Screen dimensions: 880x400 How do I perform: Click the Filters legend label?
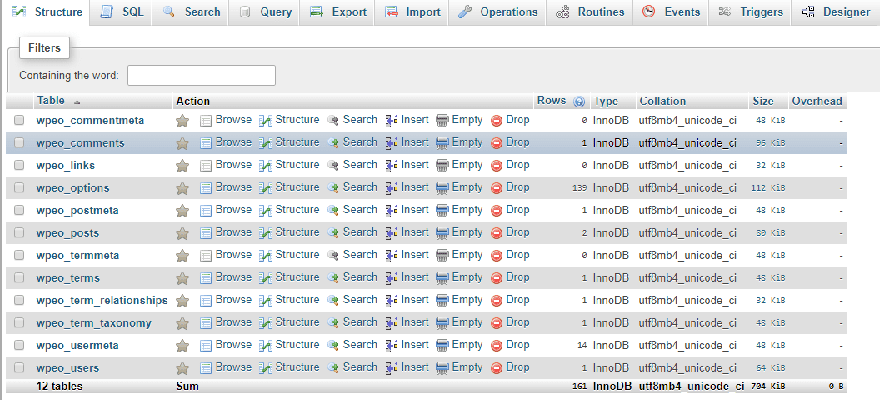(44, 48)
